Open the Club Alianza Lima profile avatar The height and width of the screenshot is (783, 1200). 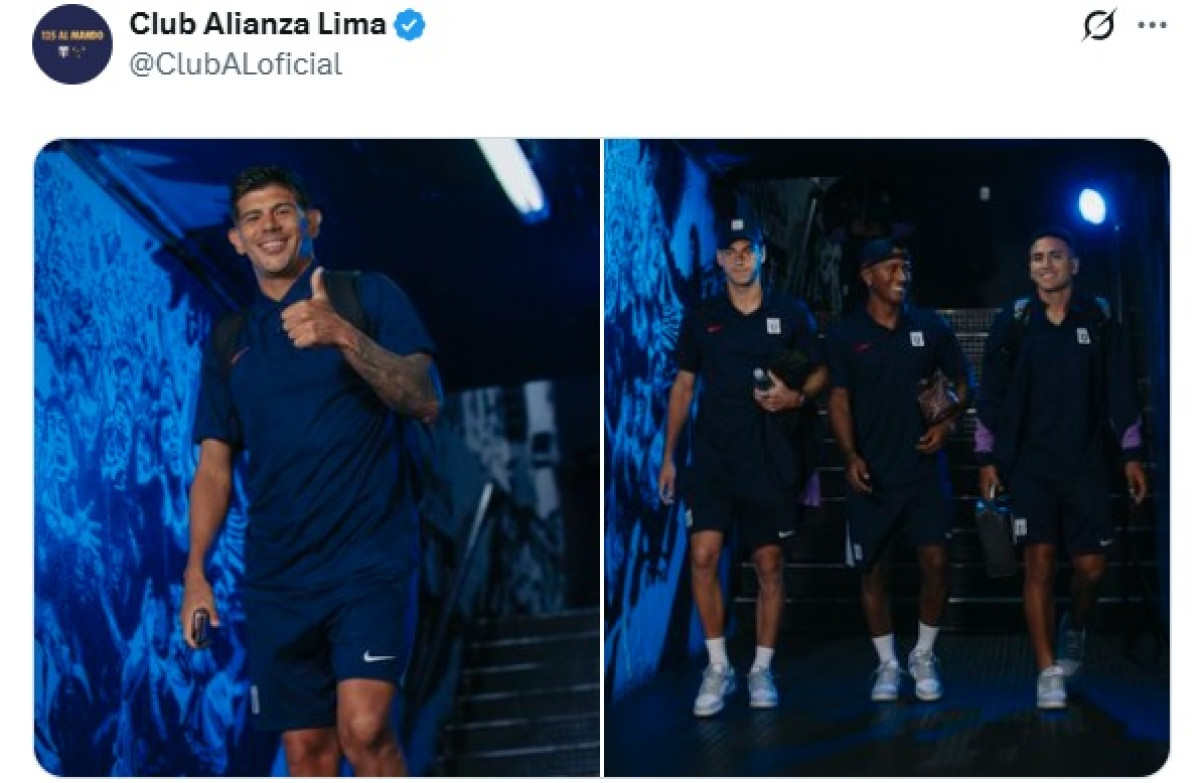click(x=72, y=44)
